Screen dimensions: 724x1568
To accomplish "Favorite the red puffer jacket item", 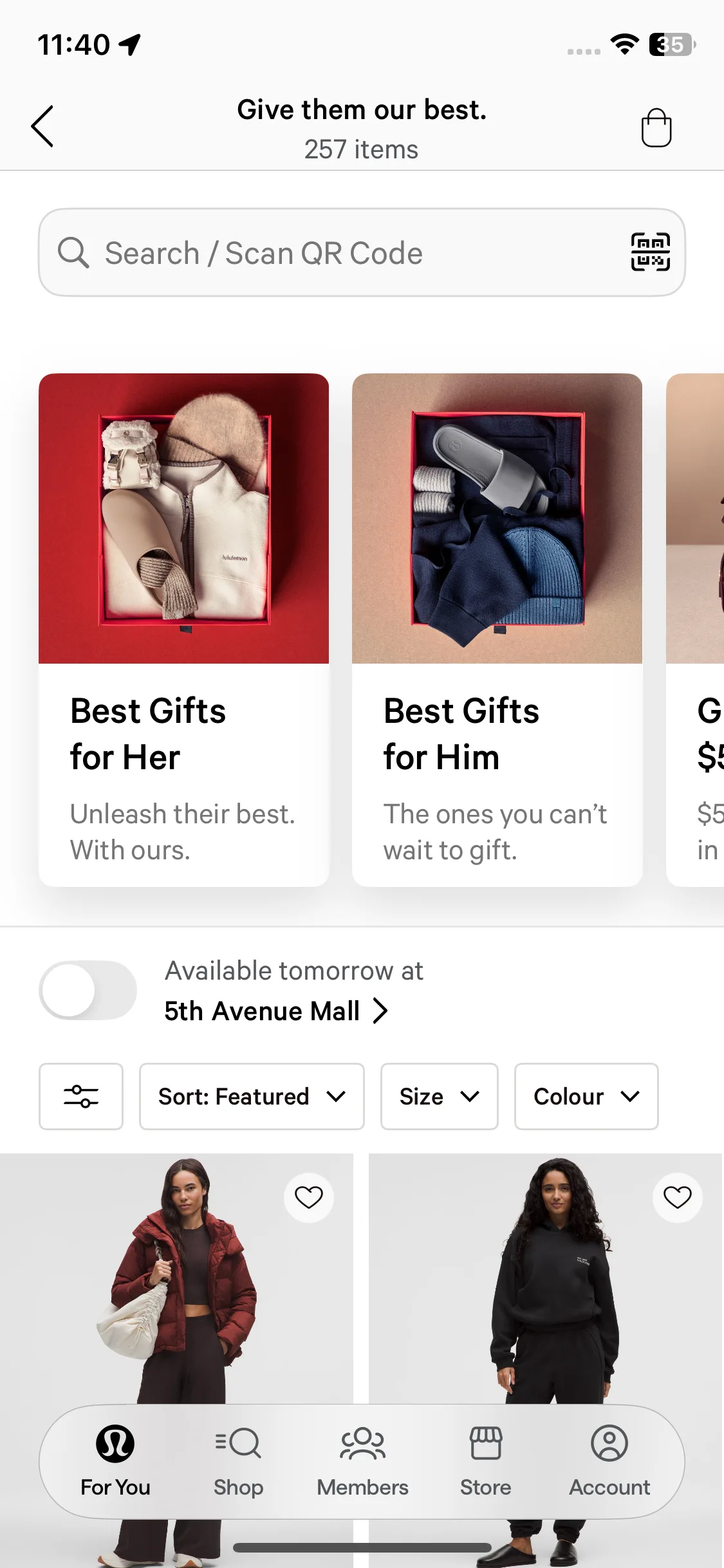I will [x=309, y=1197].
